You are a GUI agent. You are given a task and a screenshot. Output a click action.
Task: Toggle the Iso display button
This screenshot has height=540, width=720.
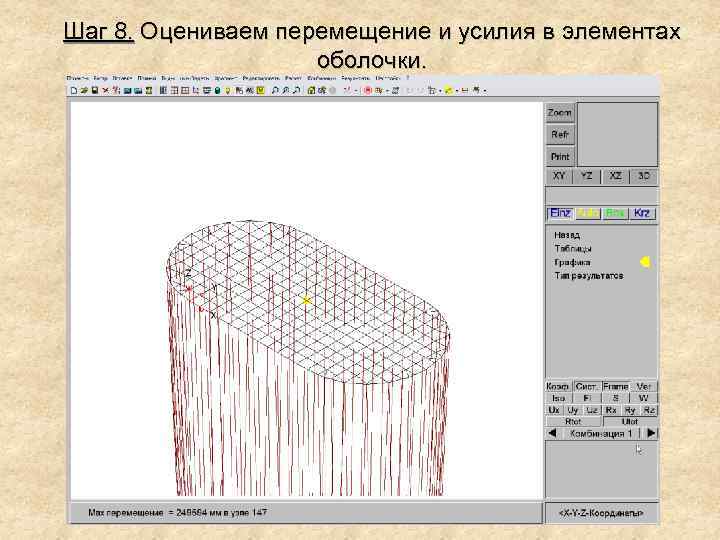pyautogui.click(x=558, y=399)
